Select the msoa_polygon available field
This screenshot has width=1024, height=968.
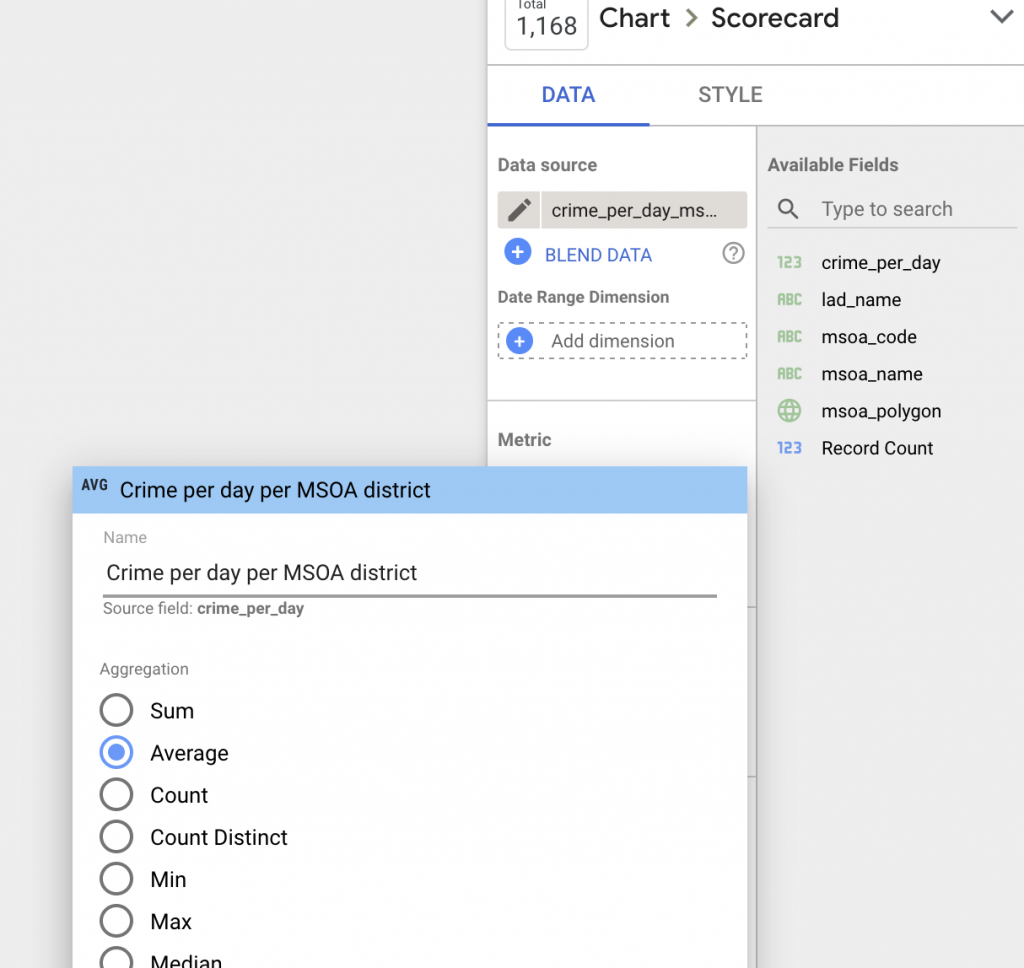(x=881, y=411)
